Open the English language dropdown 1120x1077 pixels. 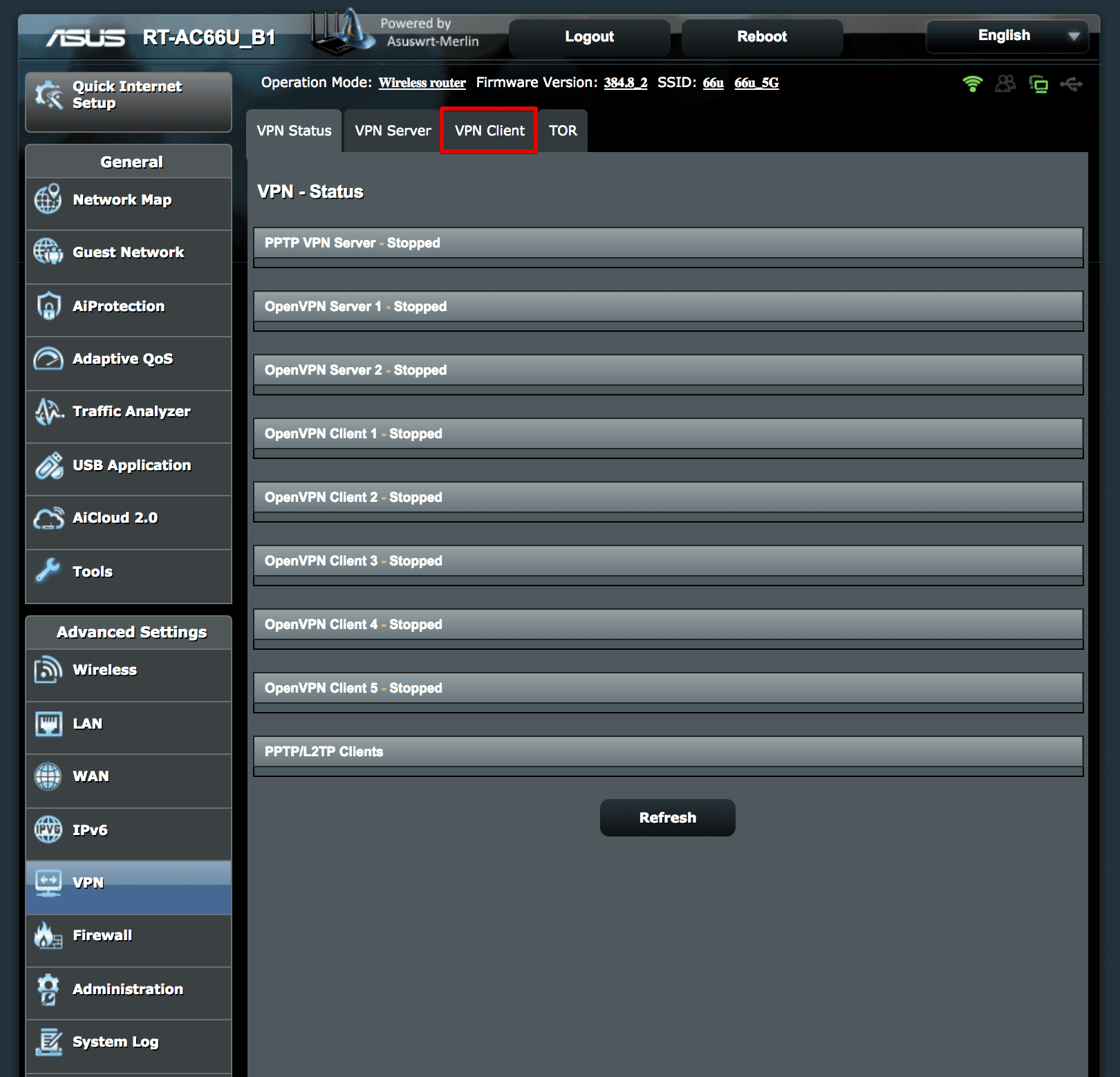click(1007, 36)
